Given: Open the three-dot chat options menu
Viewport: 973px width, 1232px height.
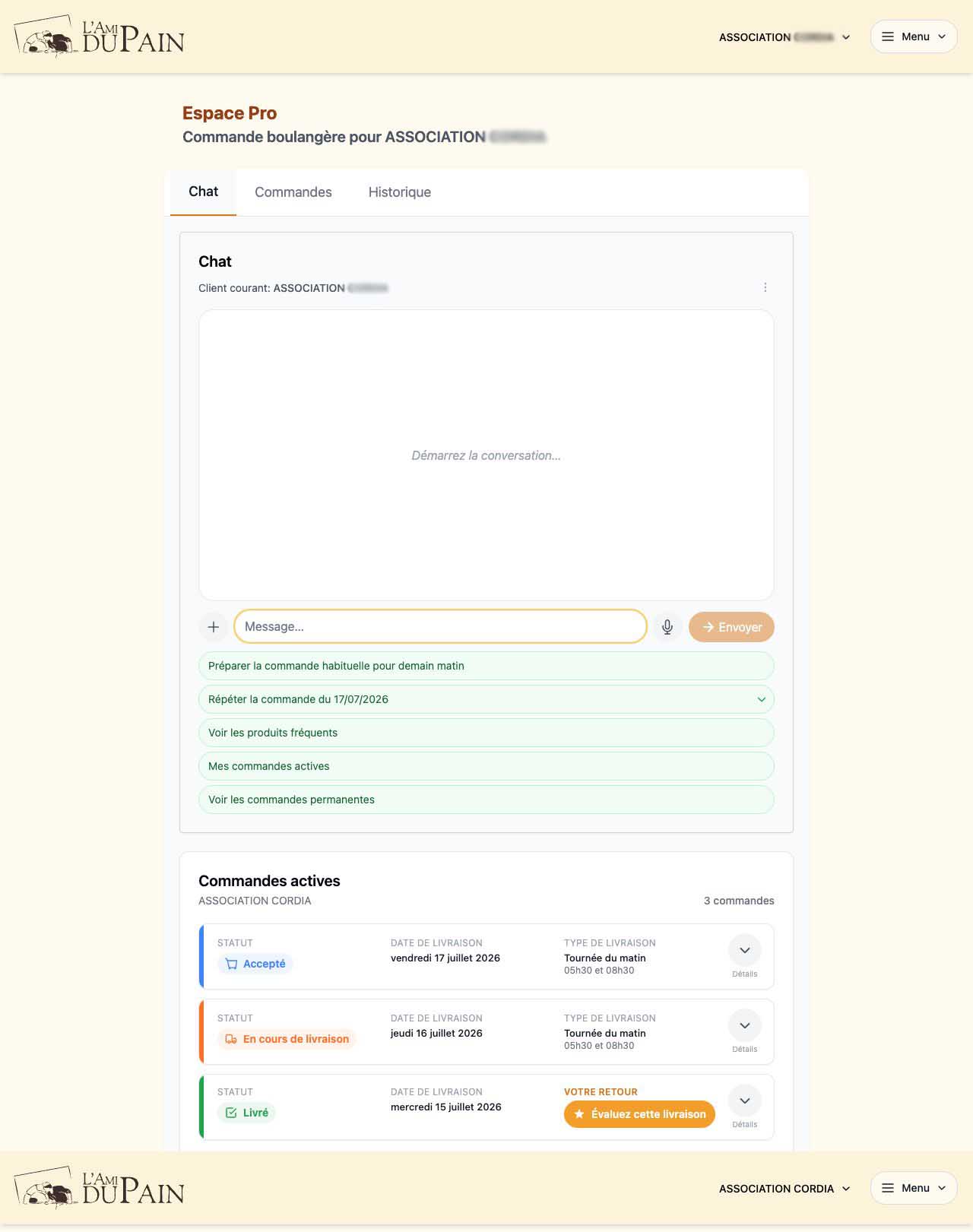Looking at the screenshot, I should pyautogui.click(x=765, y=287).
